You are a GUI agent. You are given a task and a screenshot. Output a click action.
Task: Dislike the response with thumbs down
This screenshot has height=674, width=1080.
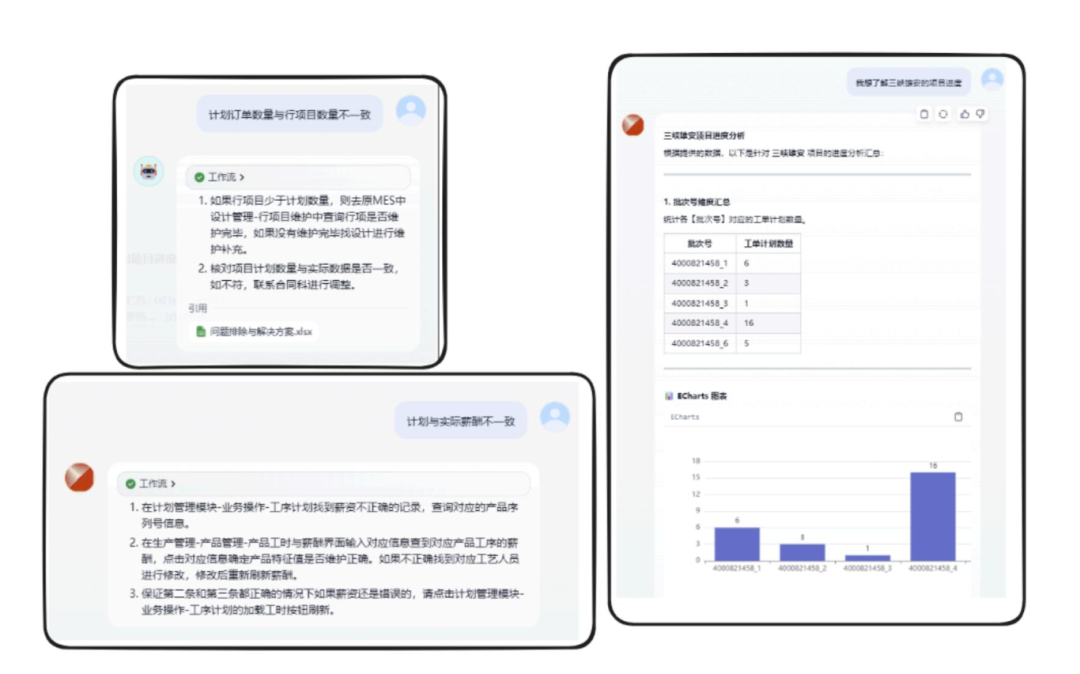(981, 114)
